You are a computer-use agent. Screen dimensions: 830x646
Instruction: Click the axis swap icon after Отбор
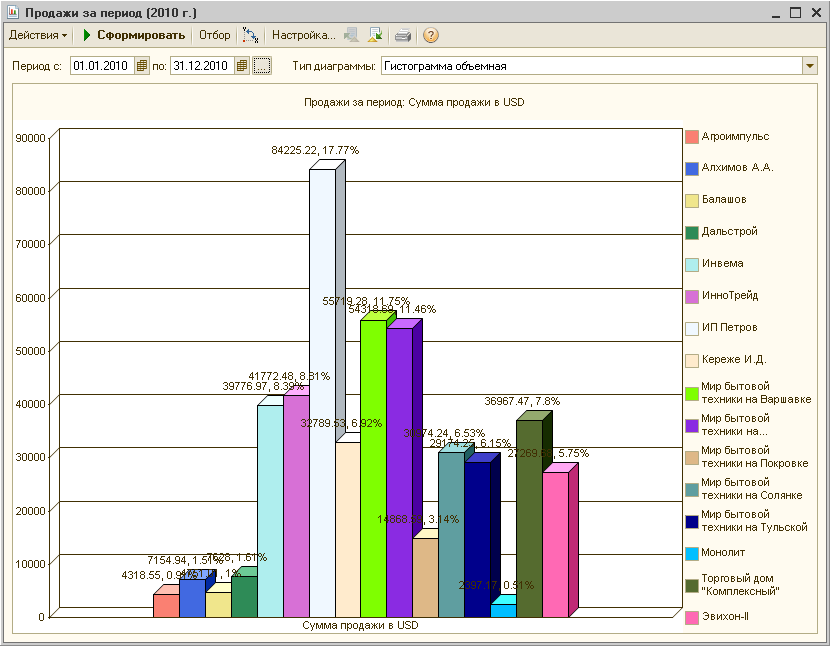coord(250,35)
